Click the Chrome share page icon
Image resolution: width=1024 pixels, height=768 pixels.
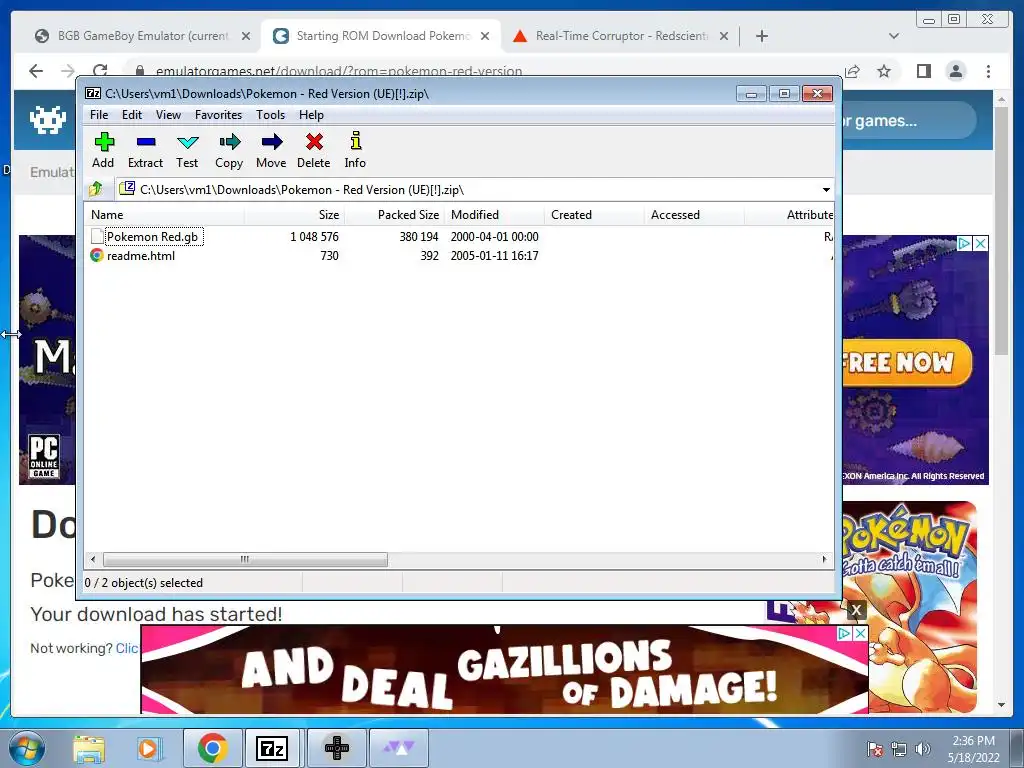852,71
